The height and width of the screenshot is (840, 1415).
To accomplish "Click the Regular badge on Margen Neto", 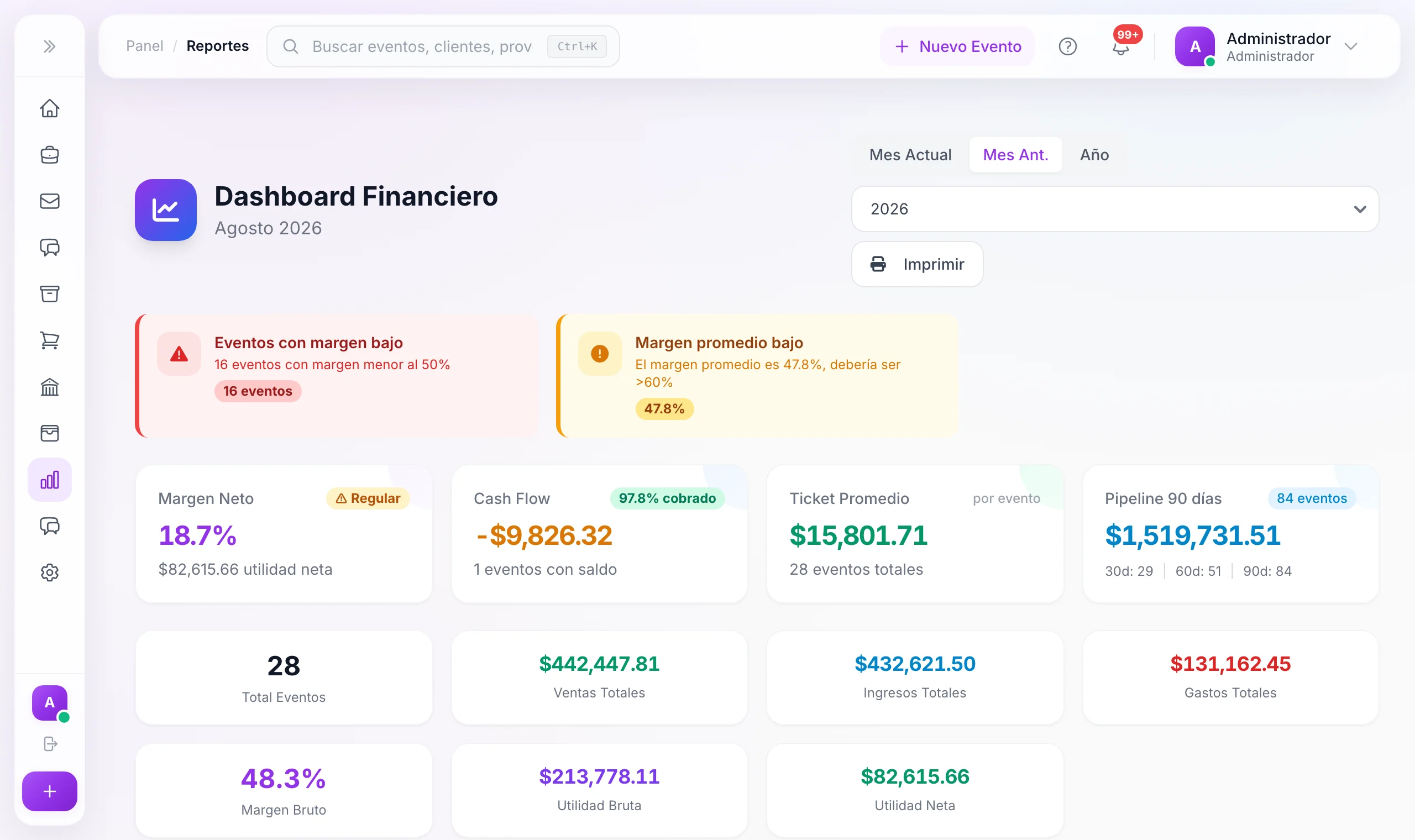I will point(368,498).
